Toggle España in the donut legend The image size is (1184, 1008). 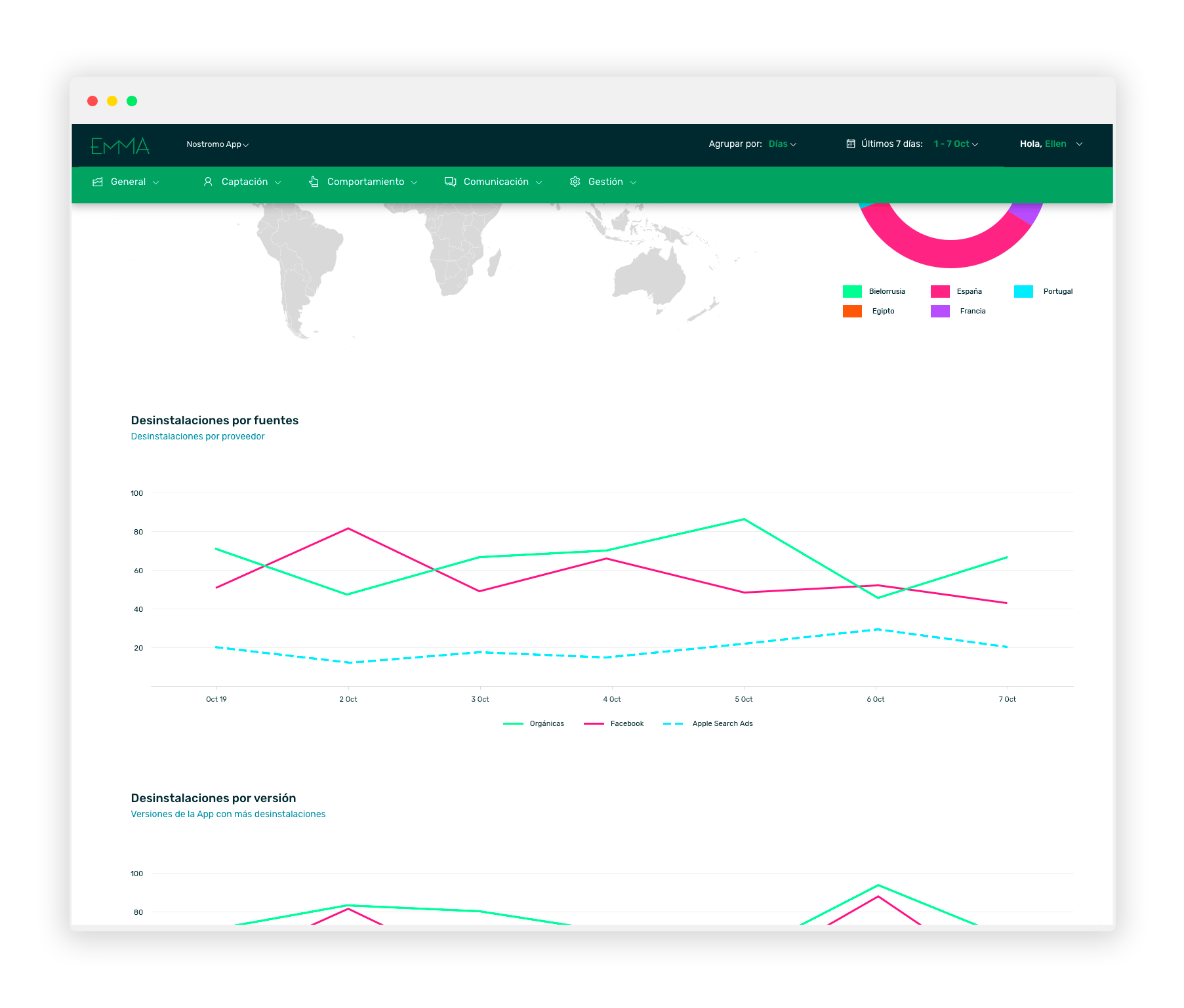956,291
